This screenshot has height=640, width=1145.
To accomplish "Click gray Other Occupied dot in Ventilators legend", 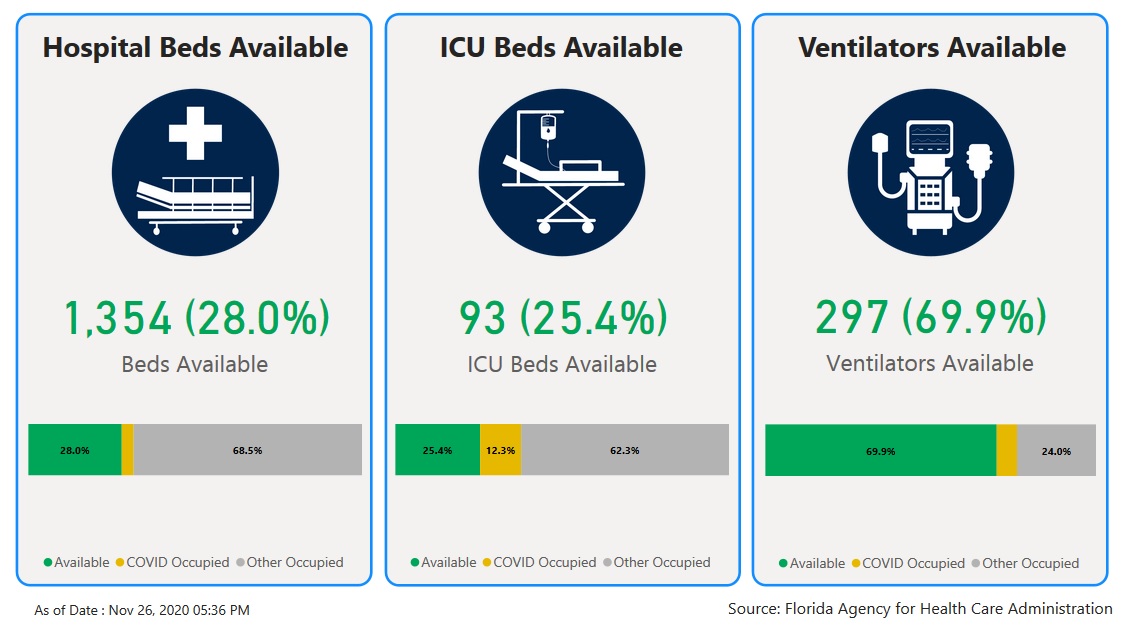I will coord(975,564).
